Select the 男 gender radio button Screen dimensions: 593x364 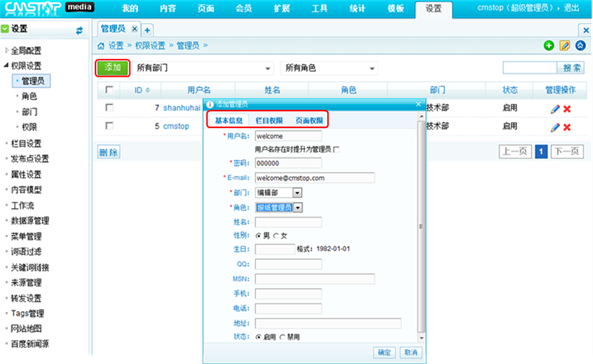click(x=258, y=236)
